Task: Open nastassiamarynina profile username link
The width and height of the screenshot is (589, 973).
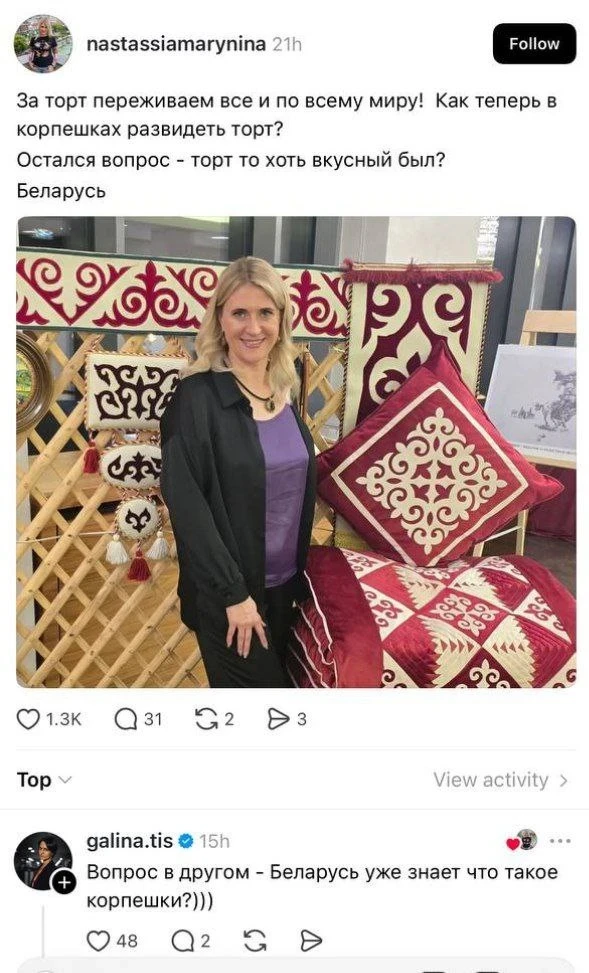Action: tap(176, 44)
